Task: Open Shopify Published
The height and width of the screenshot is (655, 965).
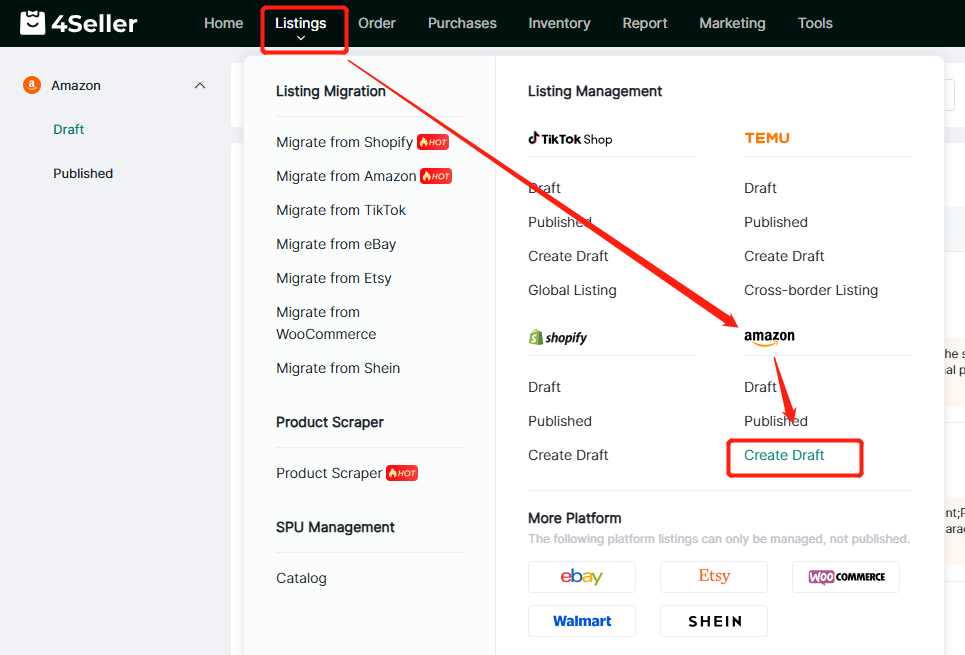Action: pos(560,421)
